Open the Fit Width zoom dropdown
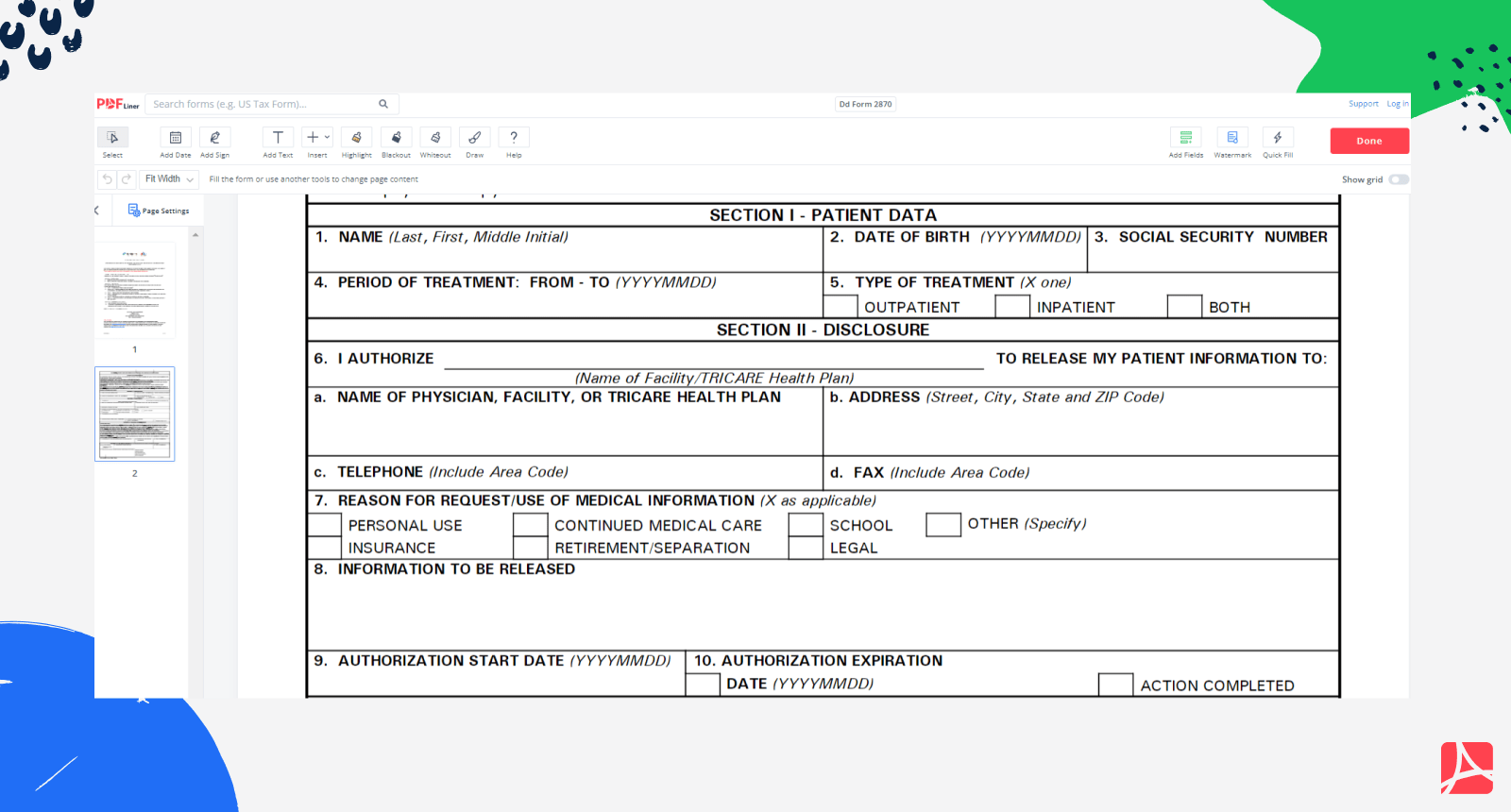This screenshot has width=1511, height=812. 169,179
